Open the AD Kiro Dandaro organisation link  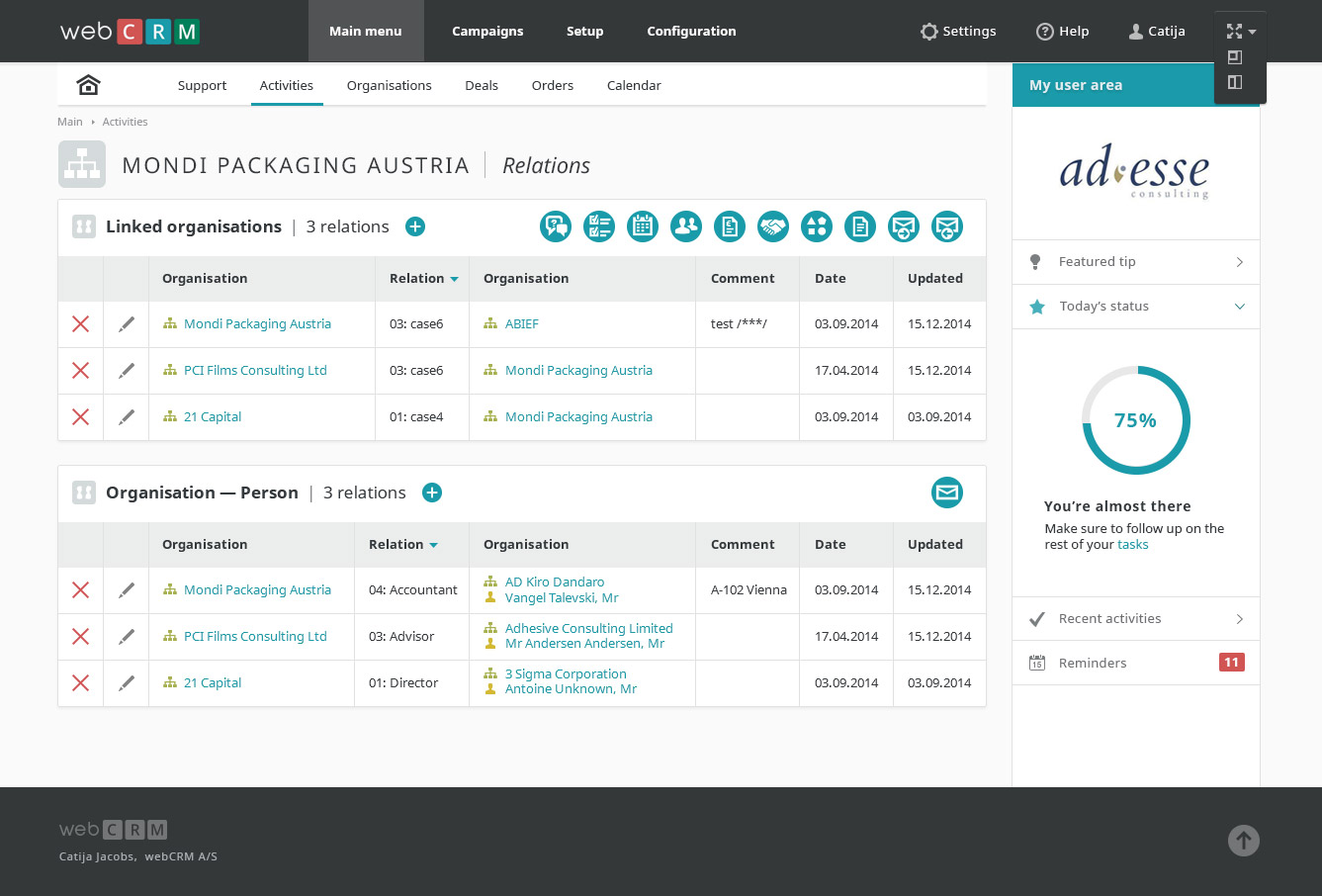coord(555,582)
